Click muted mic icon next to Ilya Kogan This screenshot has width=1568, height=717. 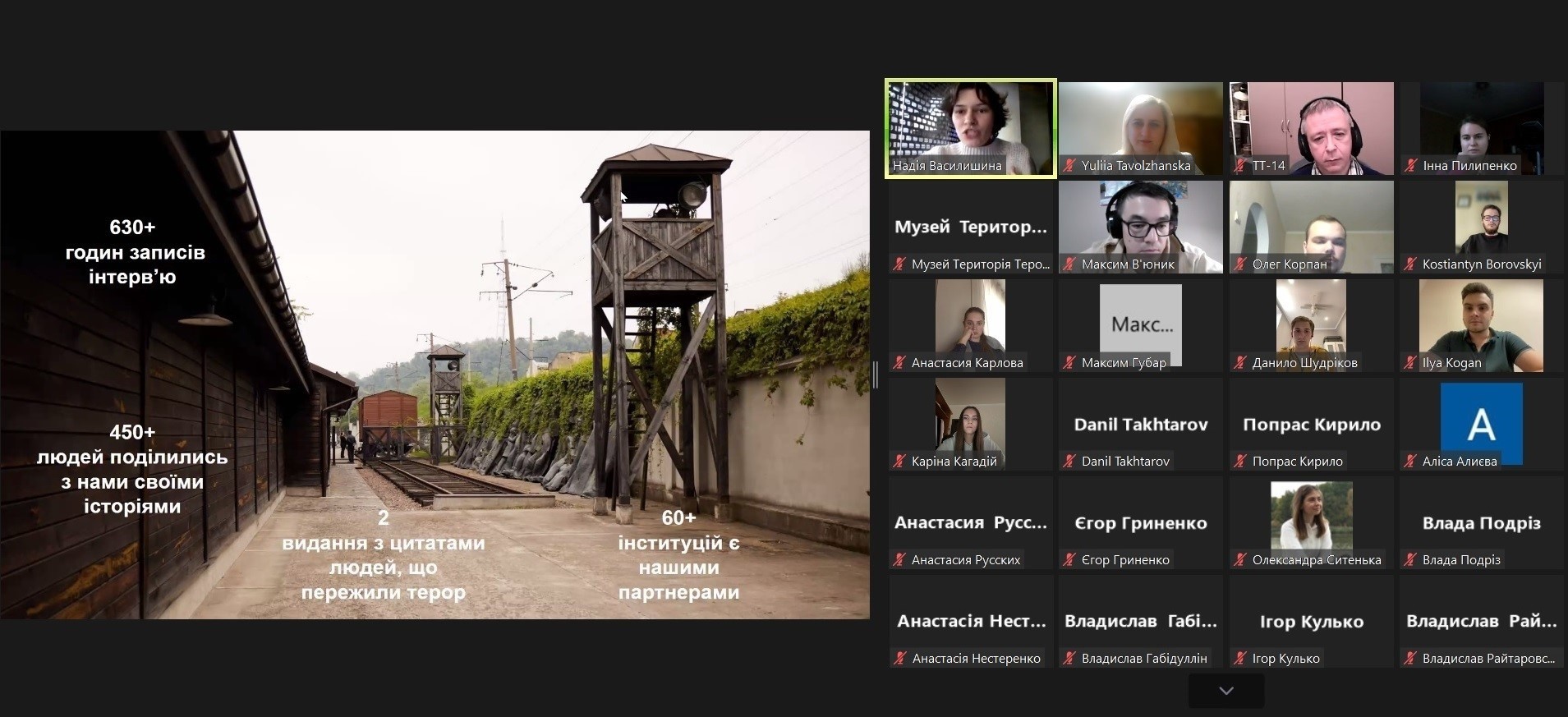(x=1411, y=363)
